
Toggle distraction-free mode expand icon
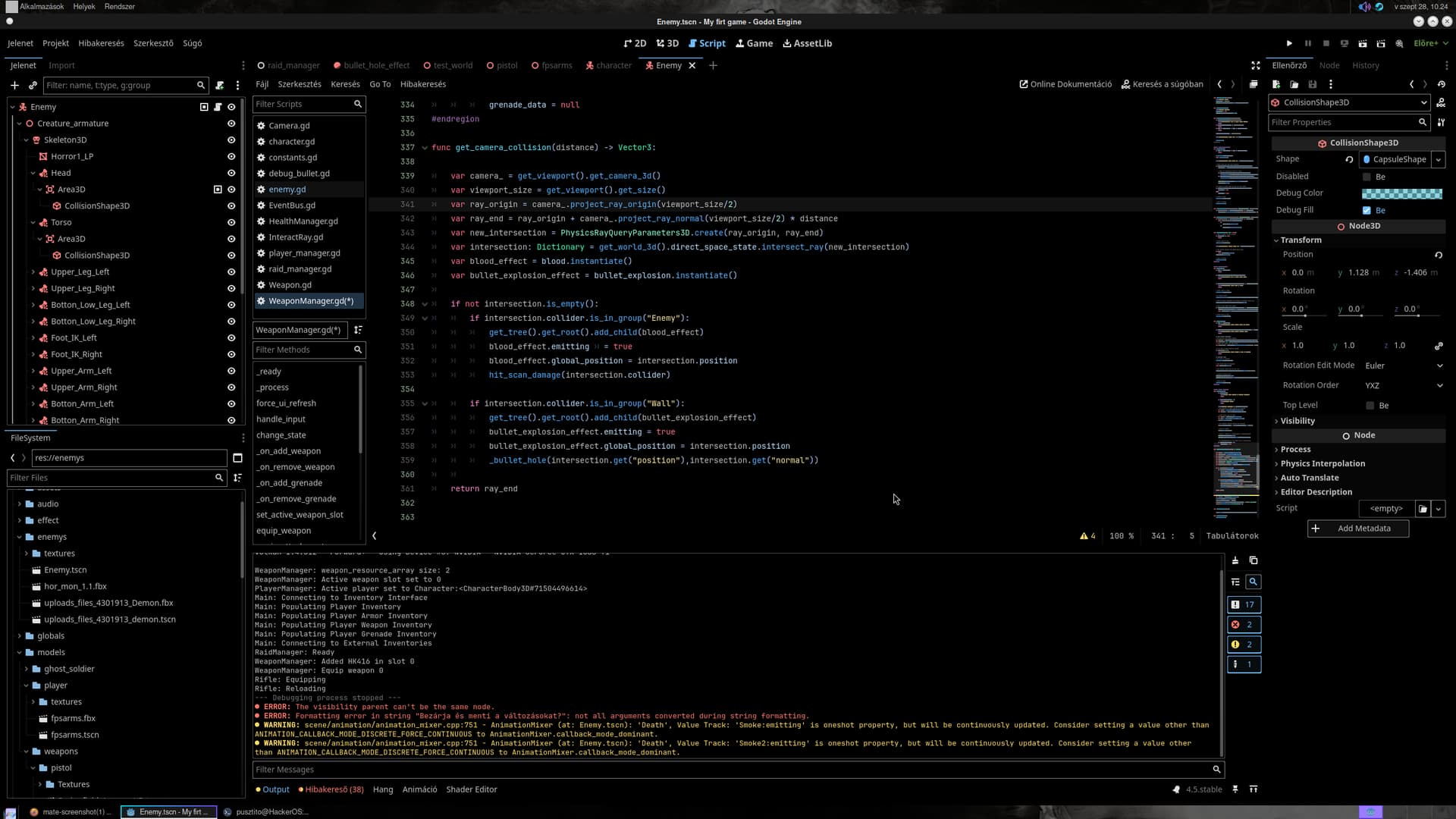[1255, 65]
